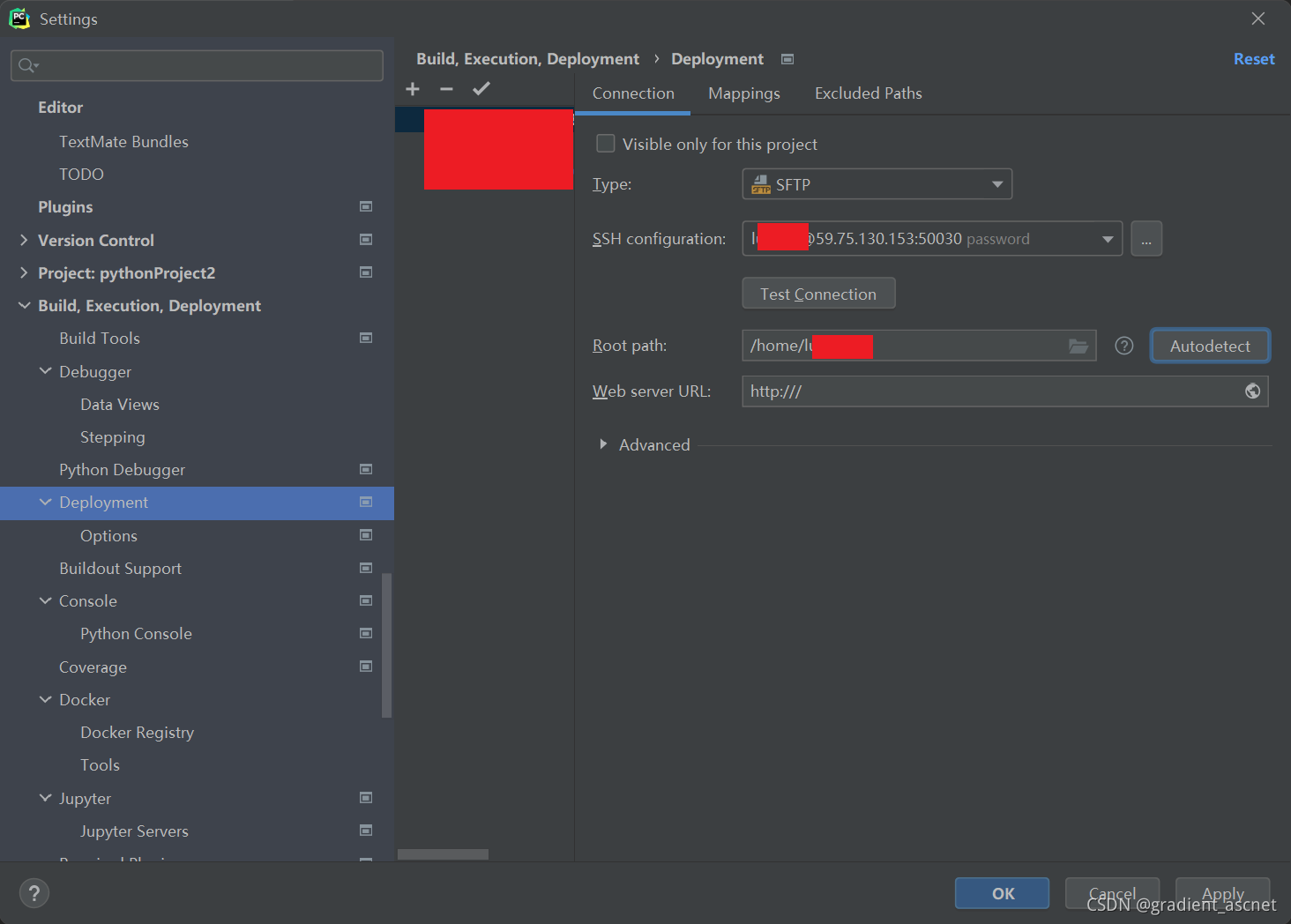Collapse the Jupyter tree node

tap(45, 798)
